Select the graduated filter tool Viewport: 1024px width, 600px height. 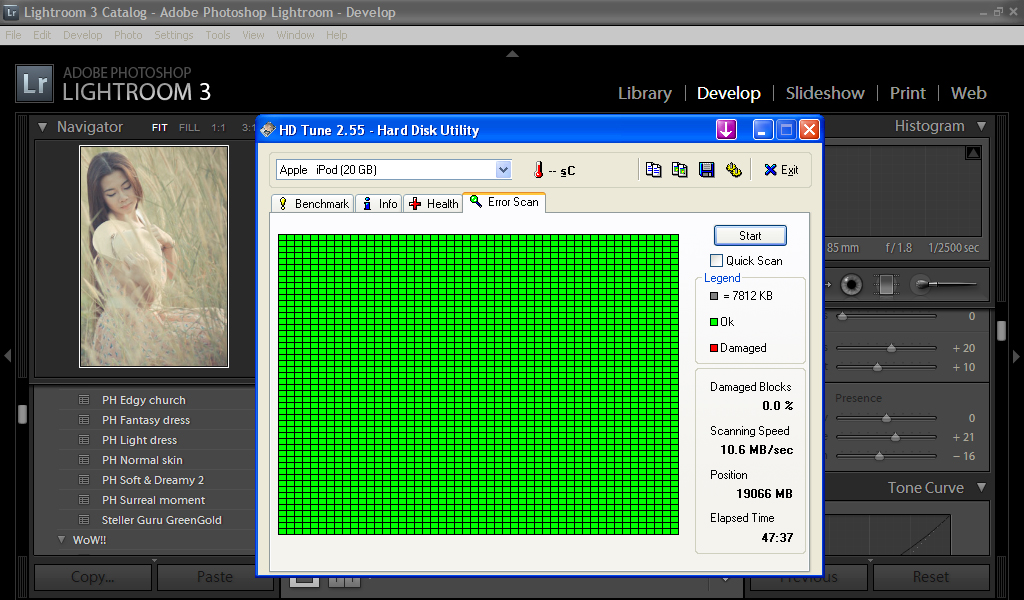tap(886, 284)
